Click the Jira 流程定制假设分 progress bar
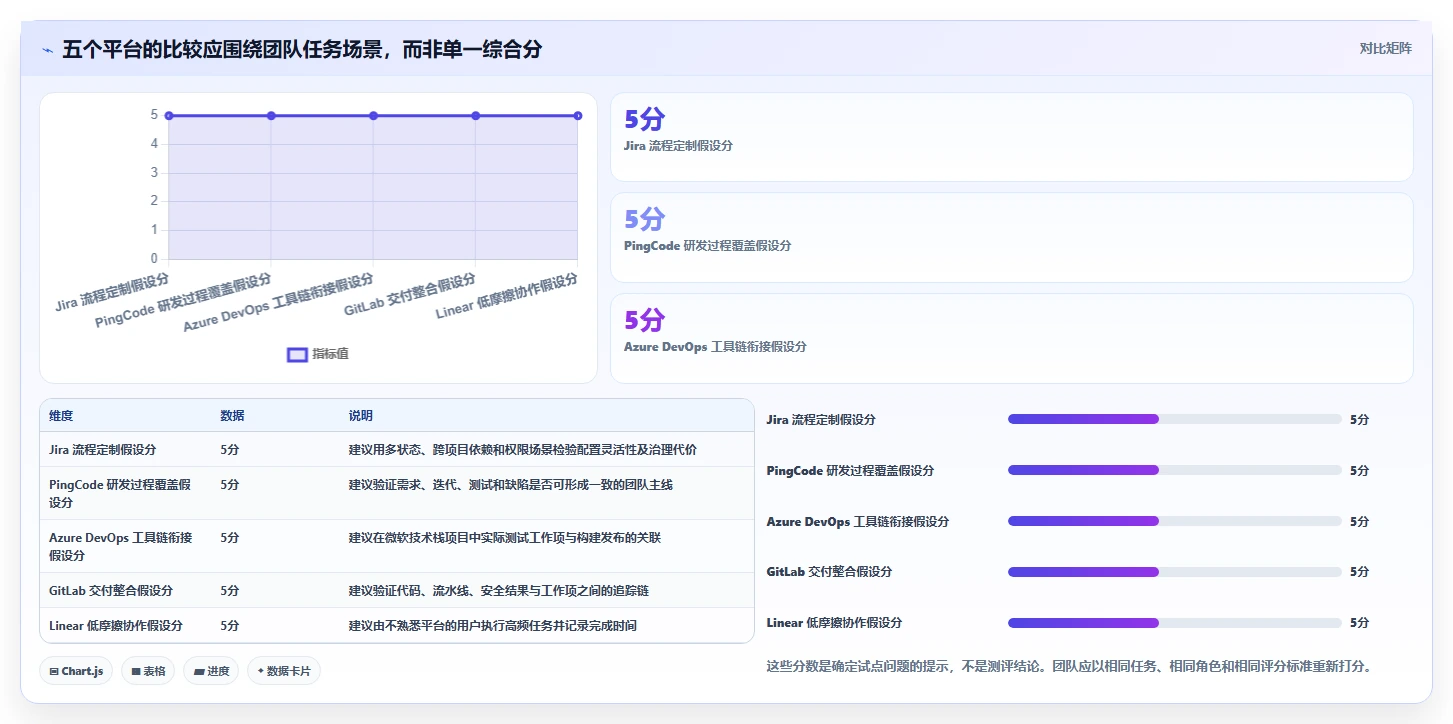 (1175, 419)
